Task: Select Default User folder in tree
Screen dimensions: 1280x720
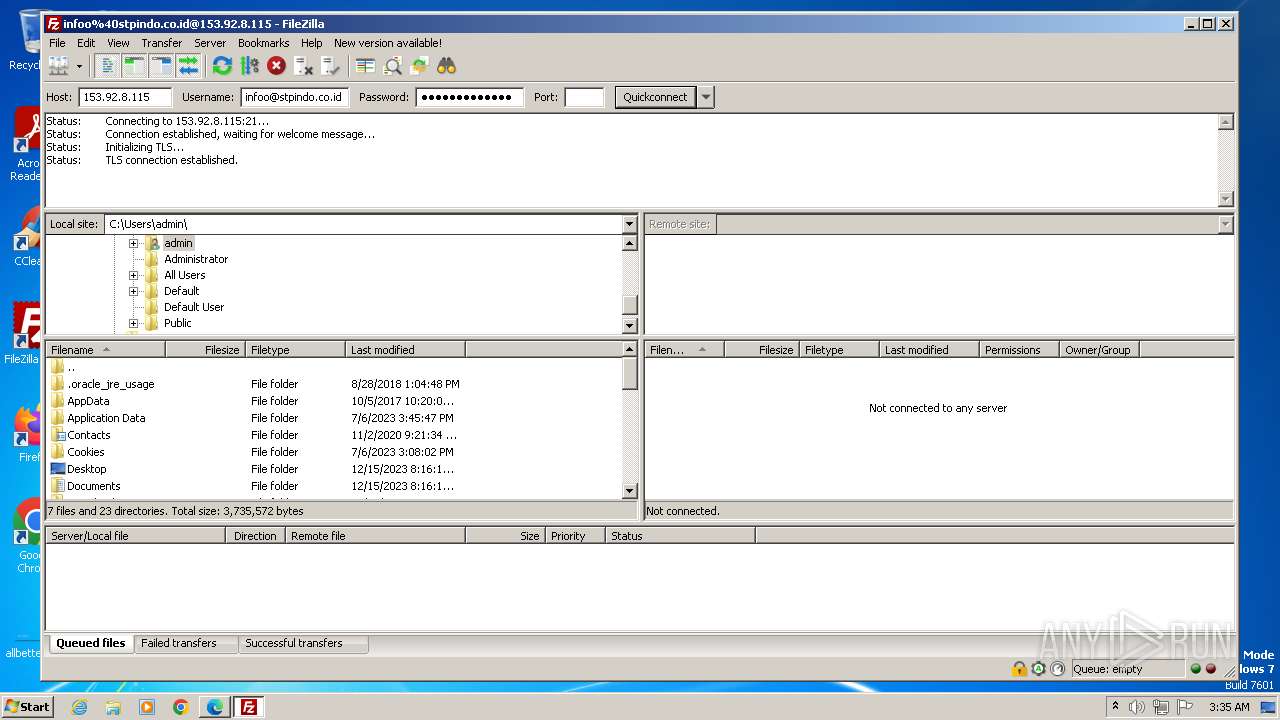Action: coord(194,307)
